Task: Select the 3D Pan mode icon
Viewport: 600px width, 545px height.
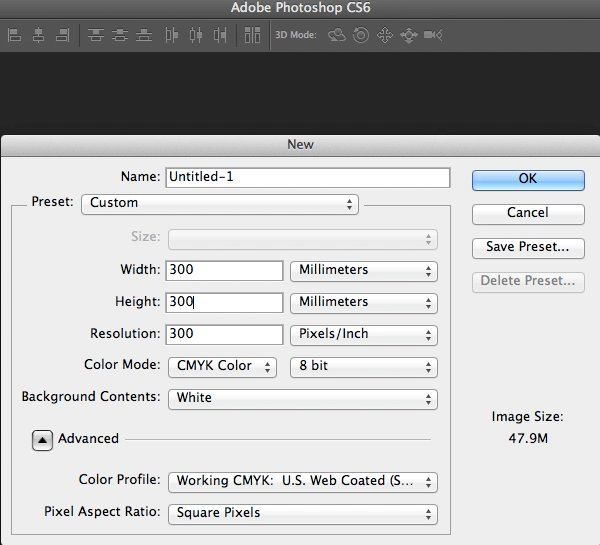Action: pos(384,35)
